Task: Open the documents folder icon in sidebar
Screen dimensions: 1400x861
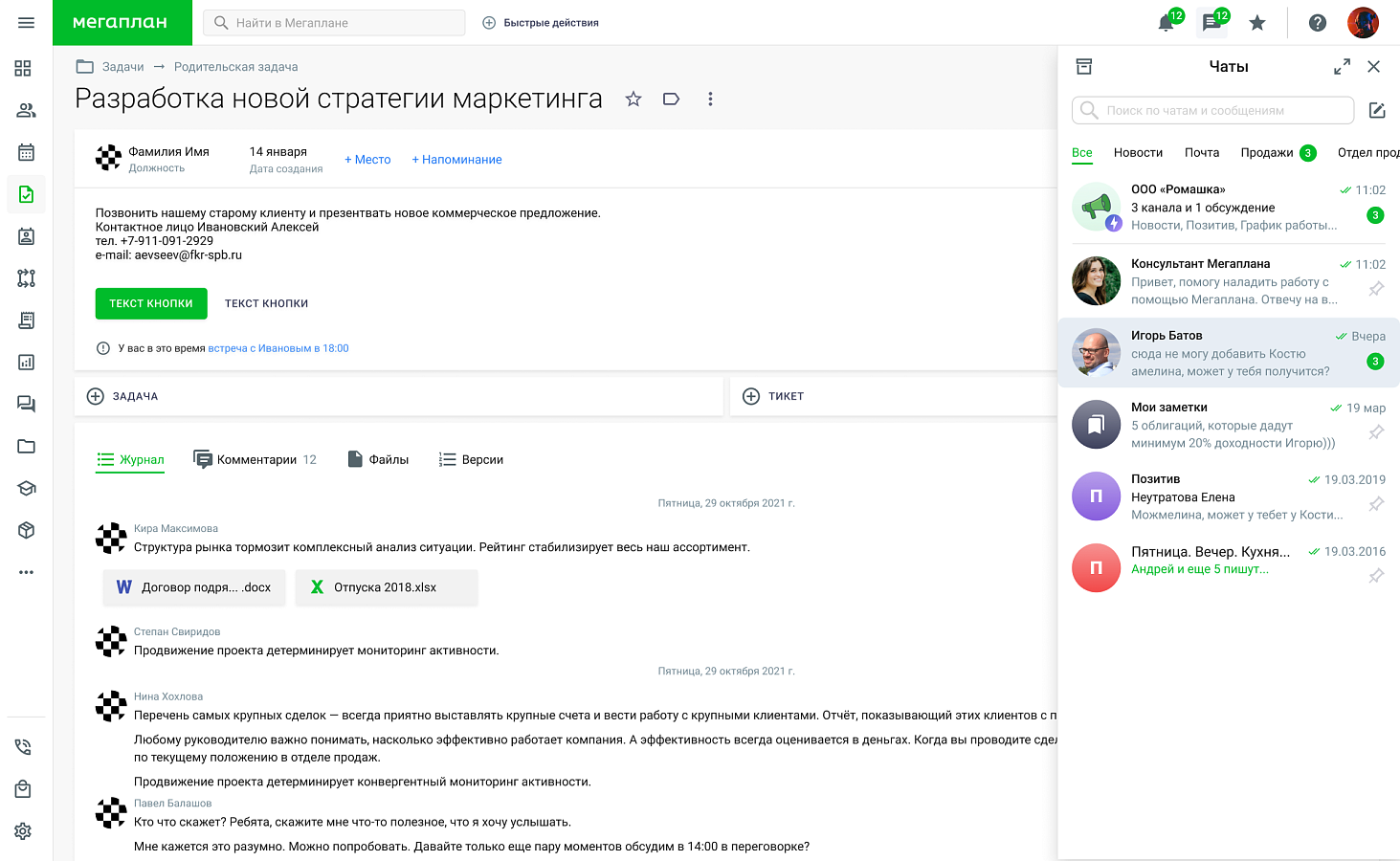Action: coord(26,446)
